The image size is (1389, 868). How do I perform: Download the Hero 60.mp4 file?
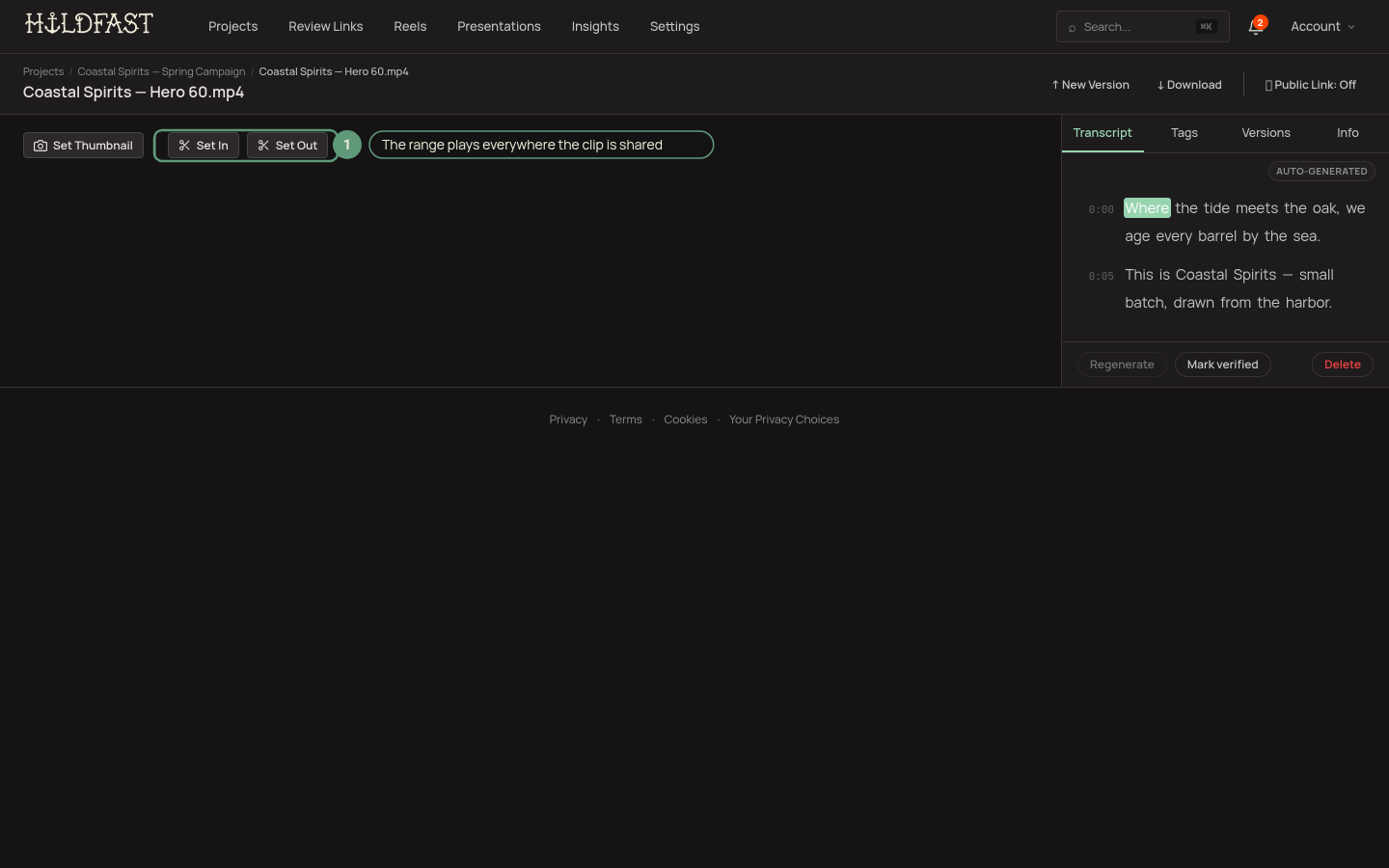1189,85
